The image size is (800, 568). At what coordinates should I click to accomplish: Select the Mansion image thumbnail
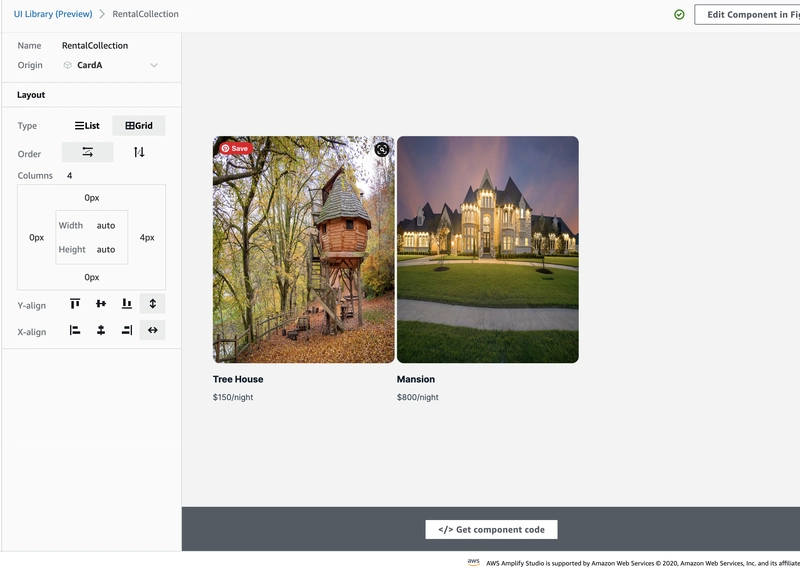tap(488, 250)
